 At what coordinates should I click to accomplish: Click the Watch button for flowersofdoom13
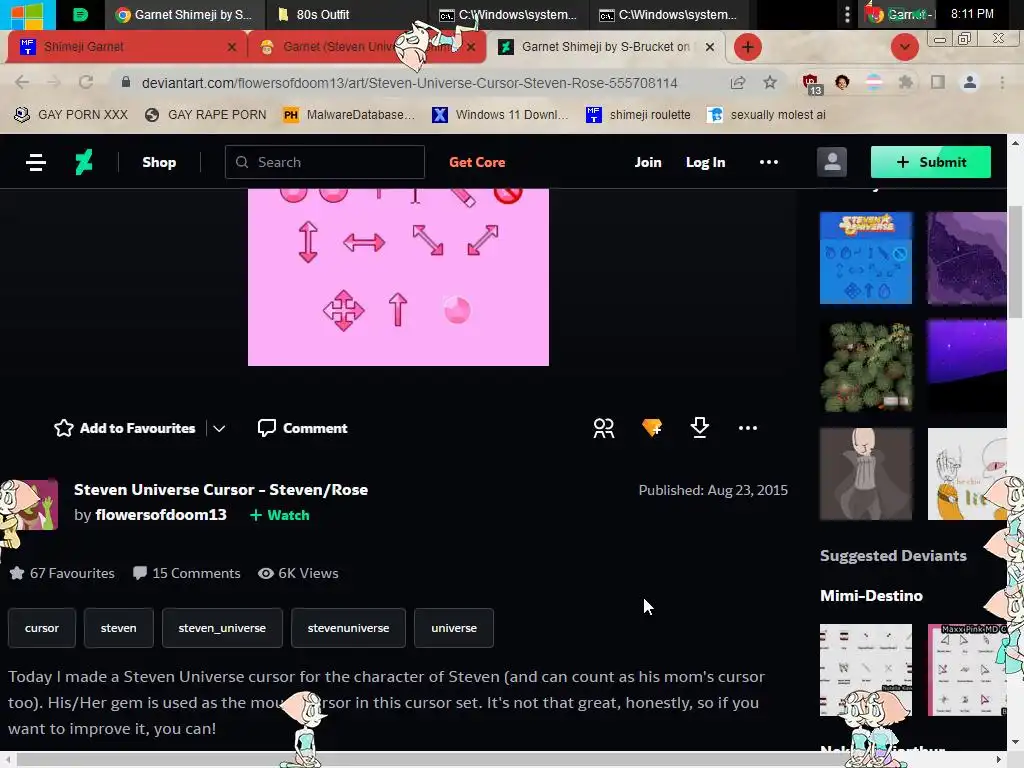pos(280,515)
